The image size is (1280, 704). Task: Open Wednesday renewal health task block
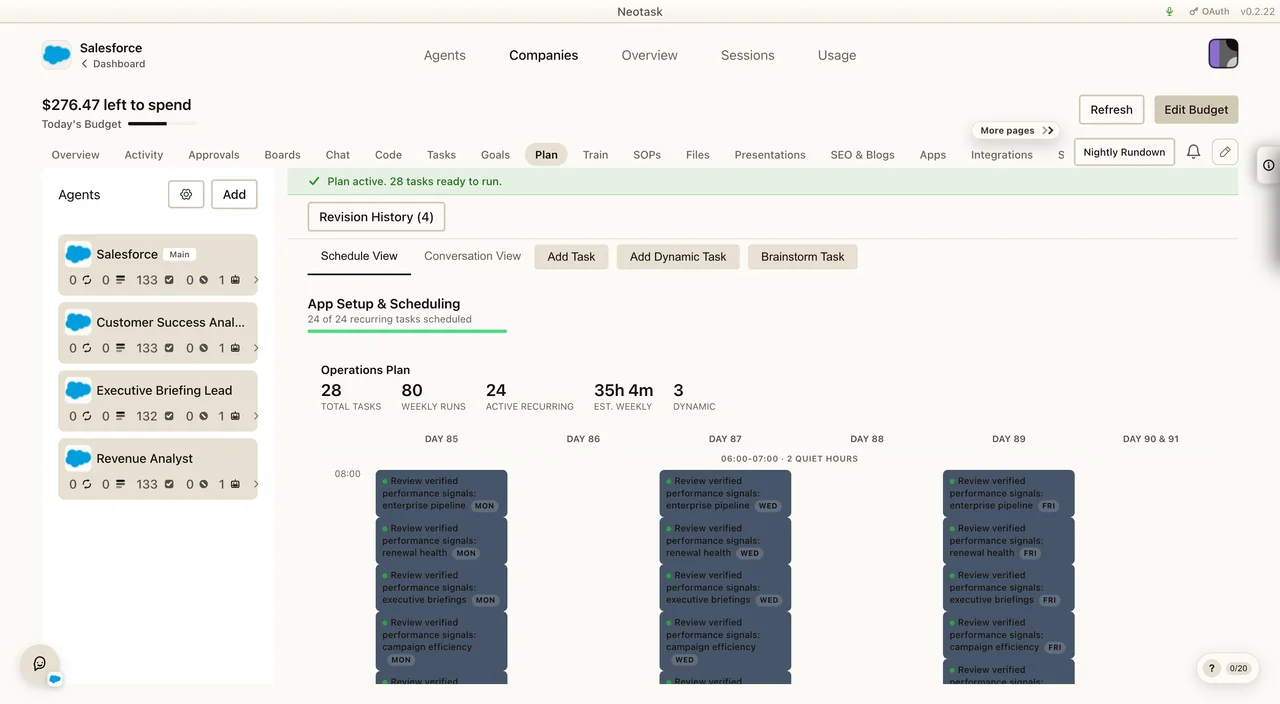725,540
